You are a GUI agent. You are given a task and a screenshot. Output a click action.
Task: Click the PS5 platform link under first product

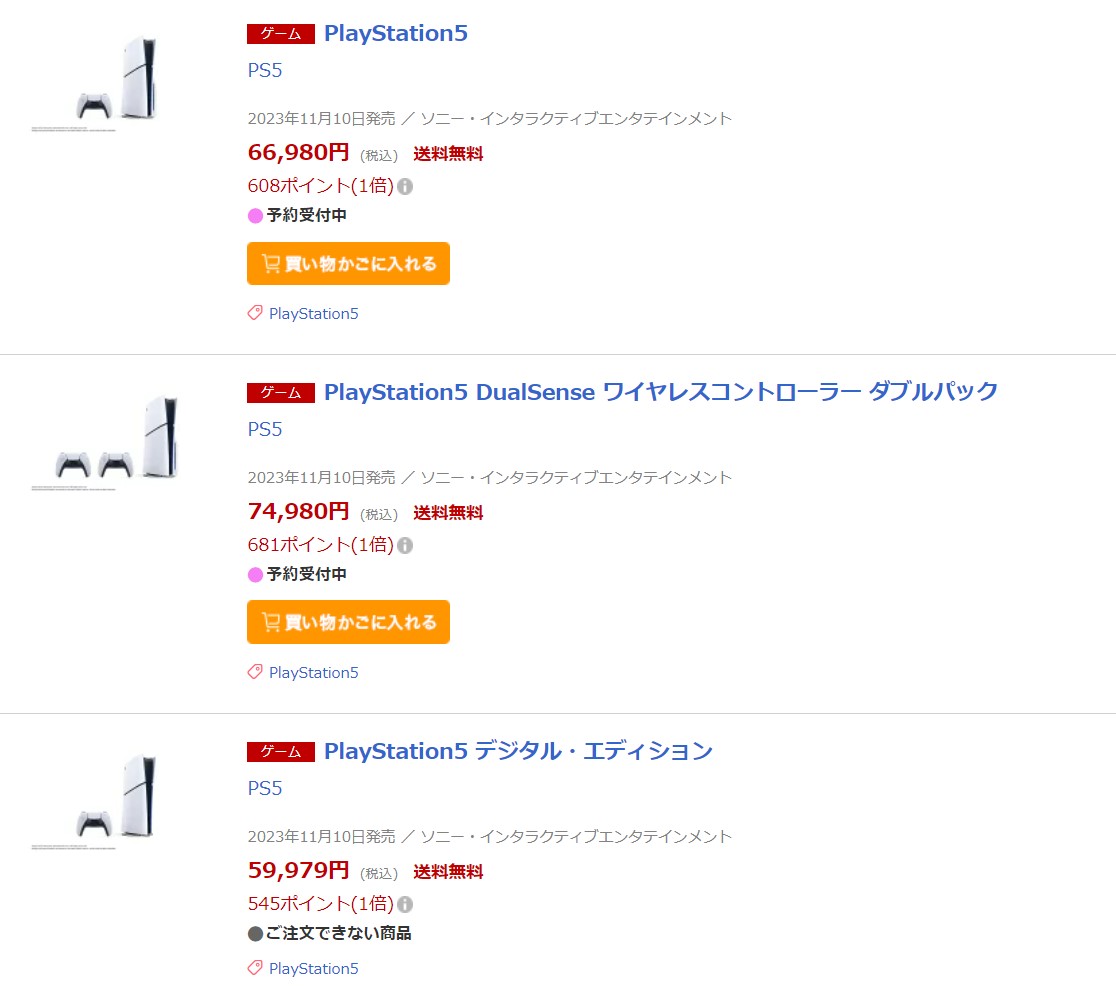point(265,71)
